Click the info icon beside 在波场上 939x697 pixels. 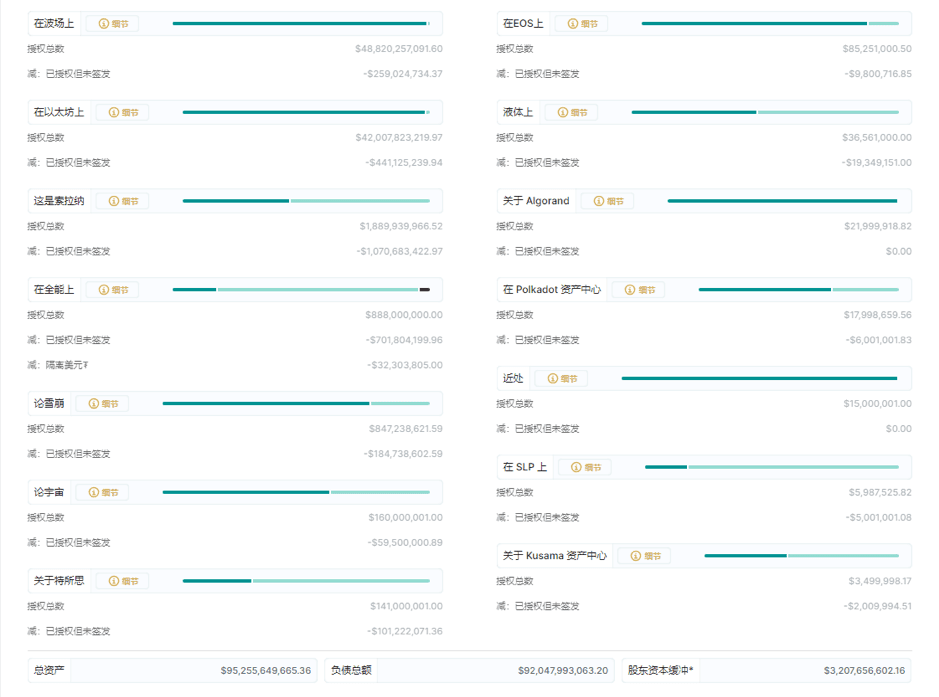104,23
